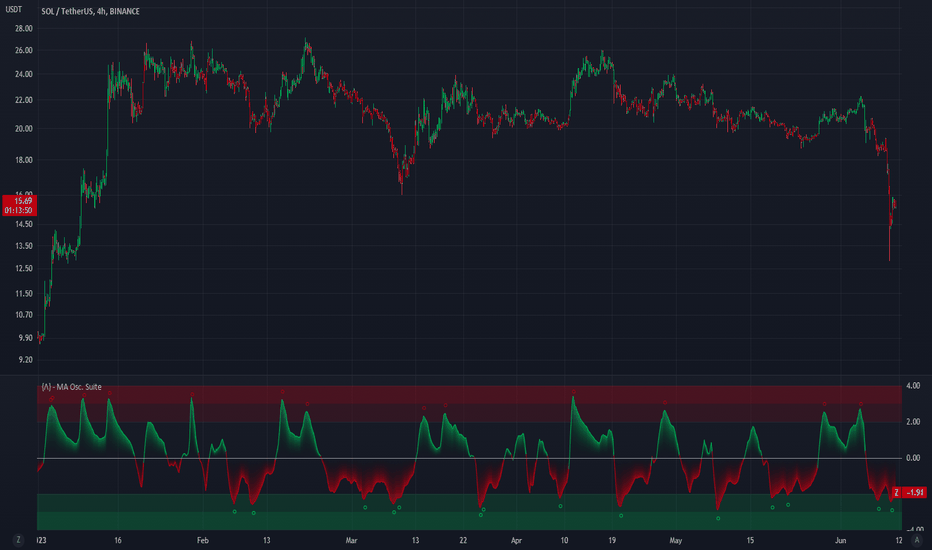Screen dimensions: 932x550
Task: Click the 12 date label on the time axis
Action: tap(899, 540)
